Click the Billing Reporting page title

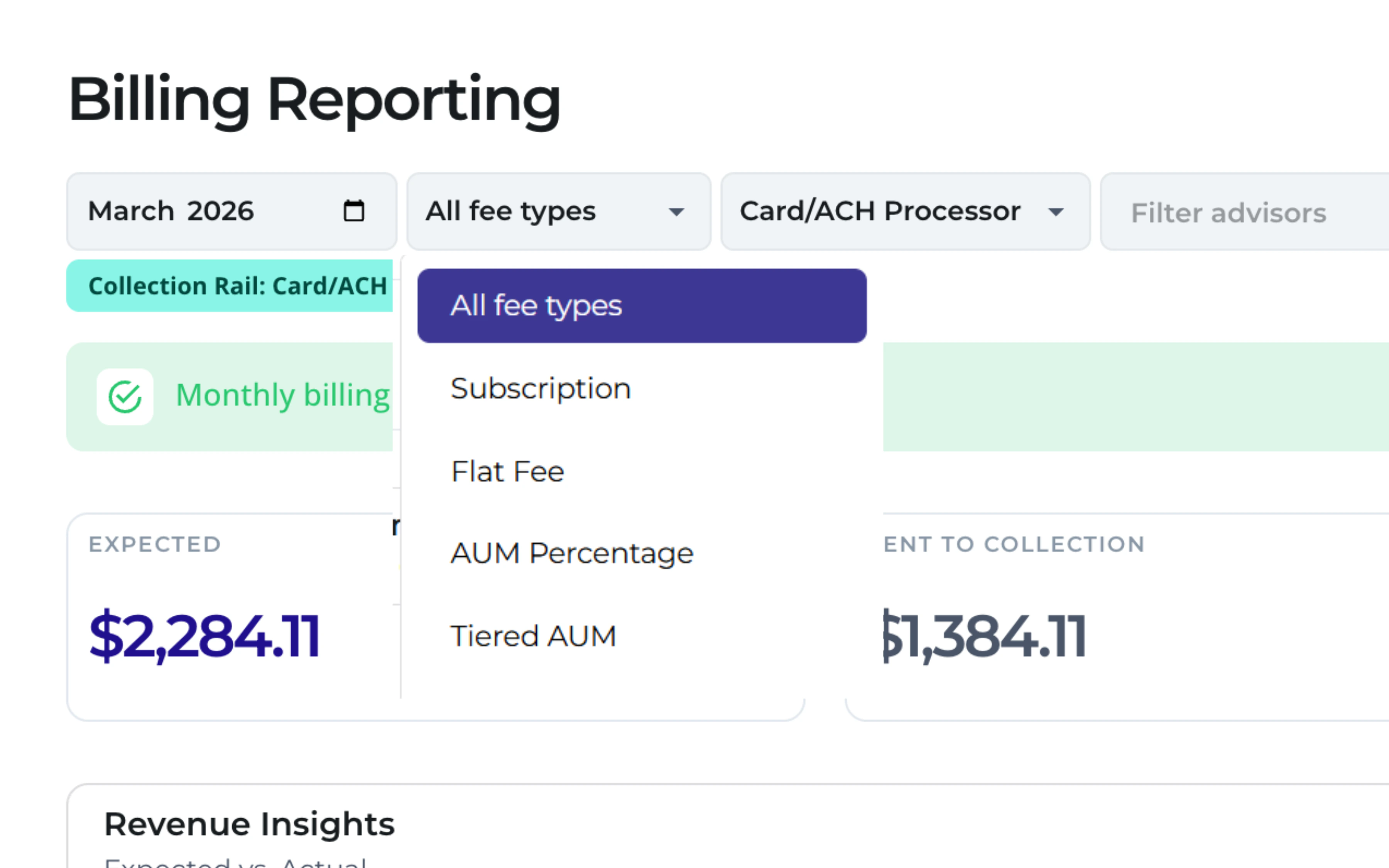coord(314,101)
